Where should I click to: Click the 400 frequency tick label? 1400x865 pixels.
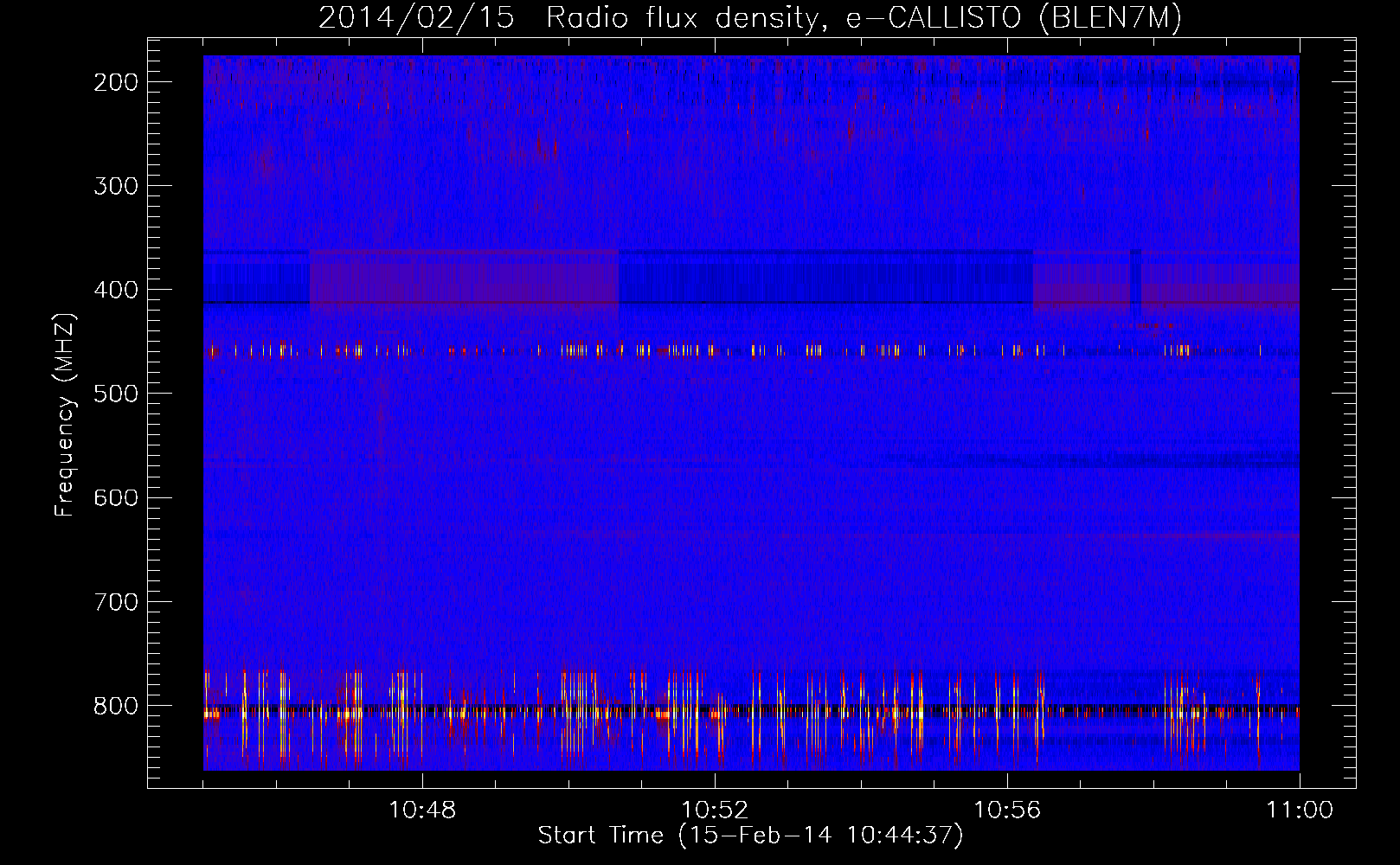point(116,290)
